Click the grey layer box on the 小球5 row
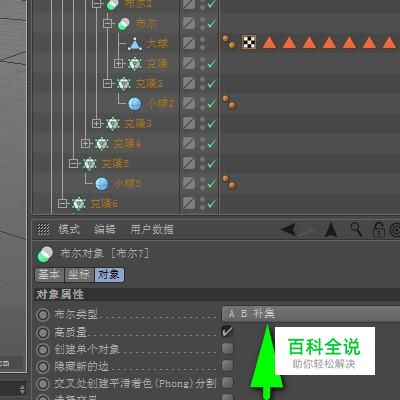 189,183
